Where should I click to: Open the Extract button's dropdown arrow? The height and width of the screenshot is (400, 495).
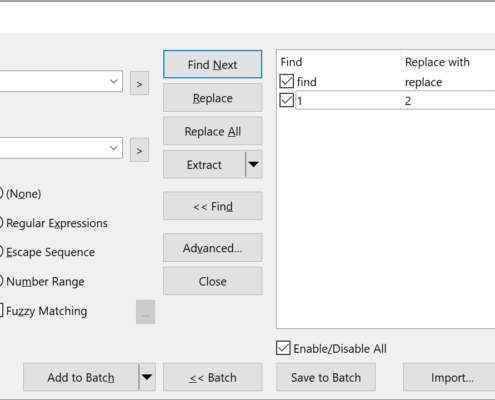pyautogui.click(x=254, y=164)
